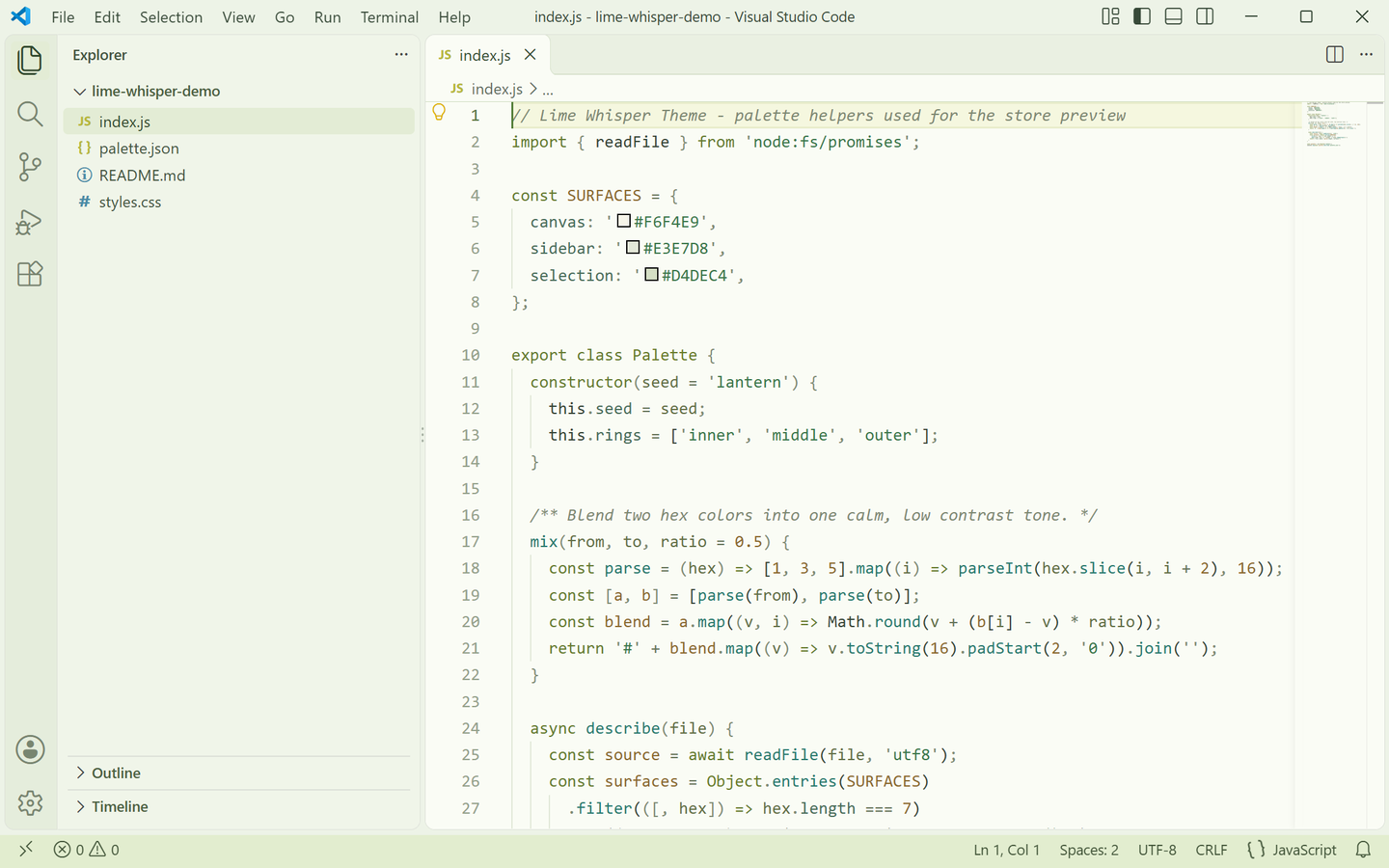Open the Source Control view icon
1389x868 pixels.
30,167
